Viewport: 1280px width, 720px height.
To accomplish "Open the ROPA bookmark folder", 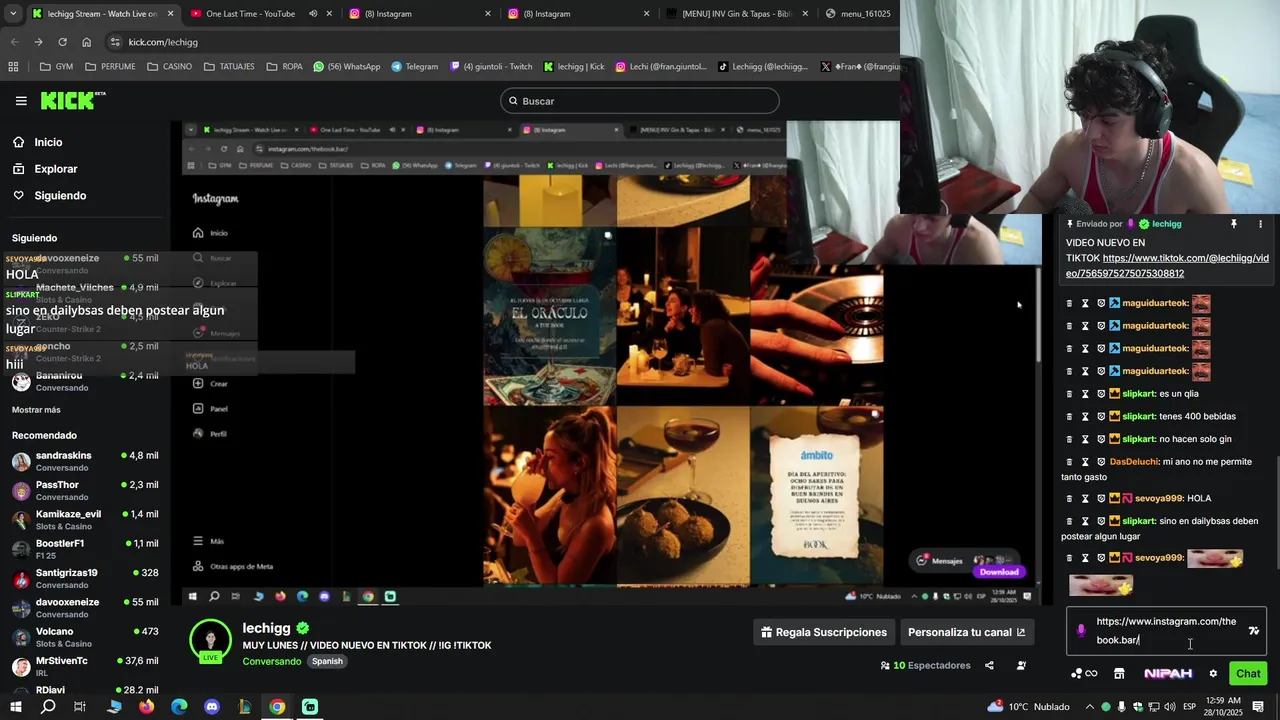I will 284,67.
